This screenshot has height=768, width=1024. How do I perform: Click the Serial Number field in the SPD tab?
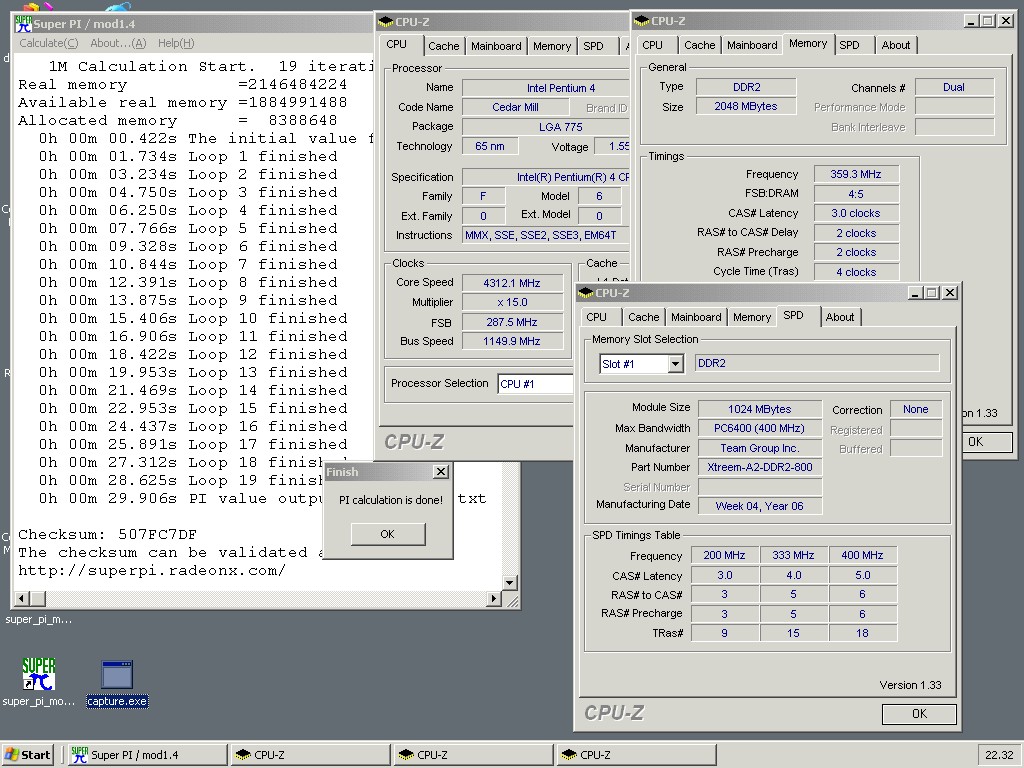(x=760, y=487)
